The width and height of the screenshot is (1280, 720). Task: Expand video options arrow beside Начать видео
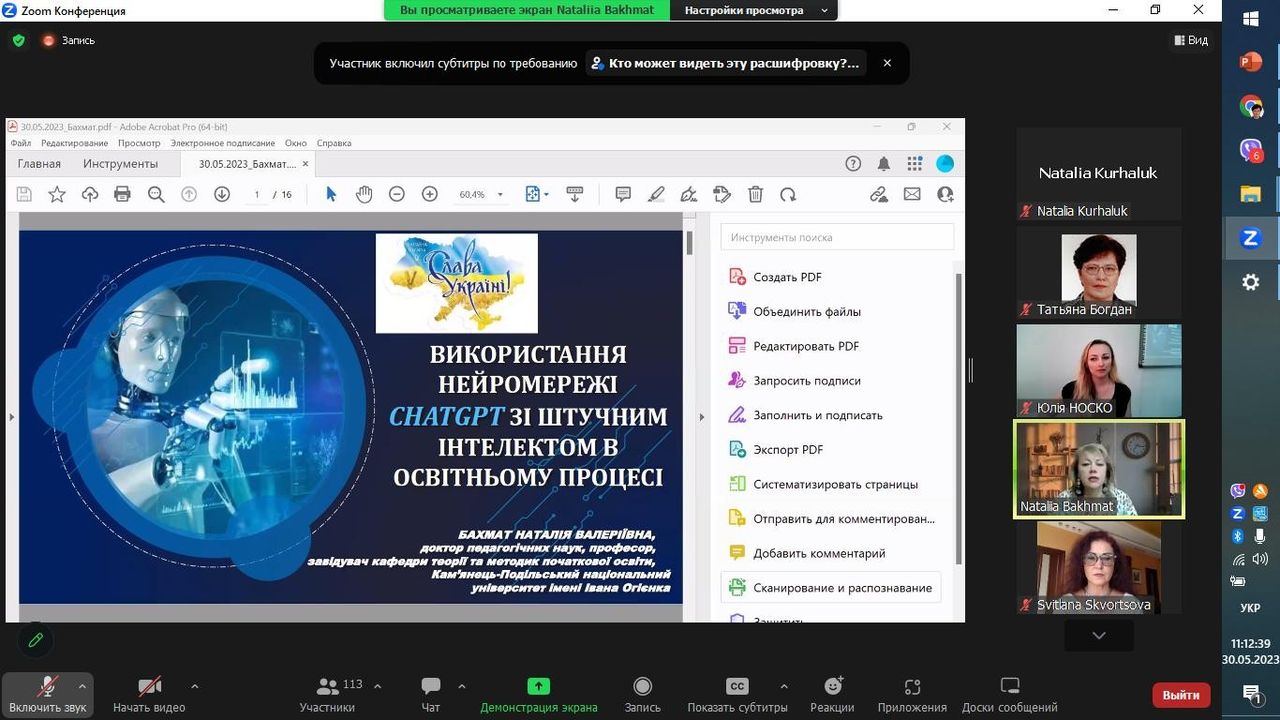coord(194,687)
